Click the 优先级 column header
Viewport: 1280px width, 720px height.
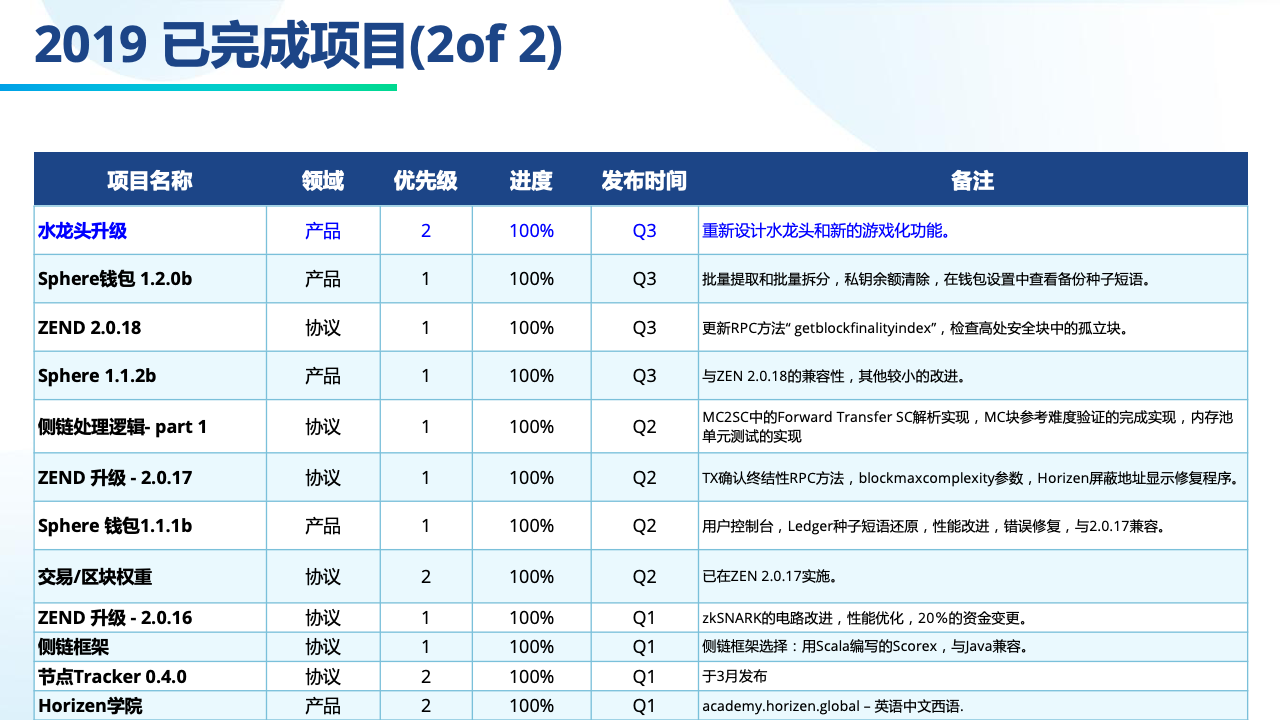[426, 180]
